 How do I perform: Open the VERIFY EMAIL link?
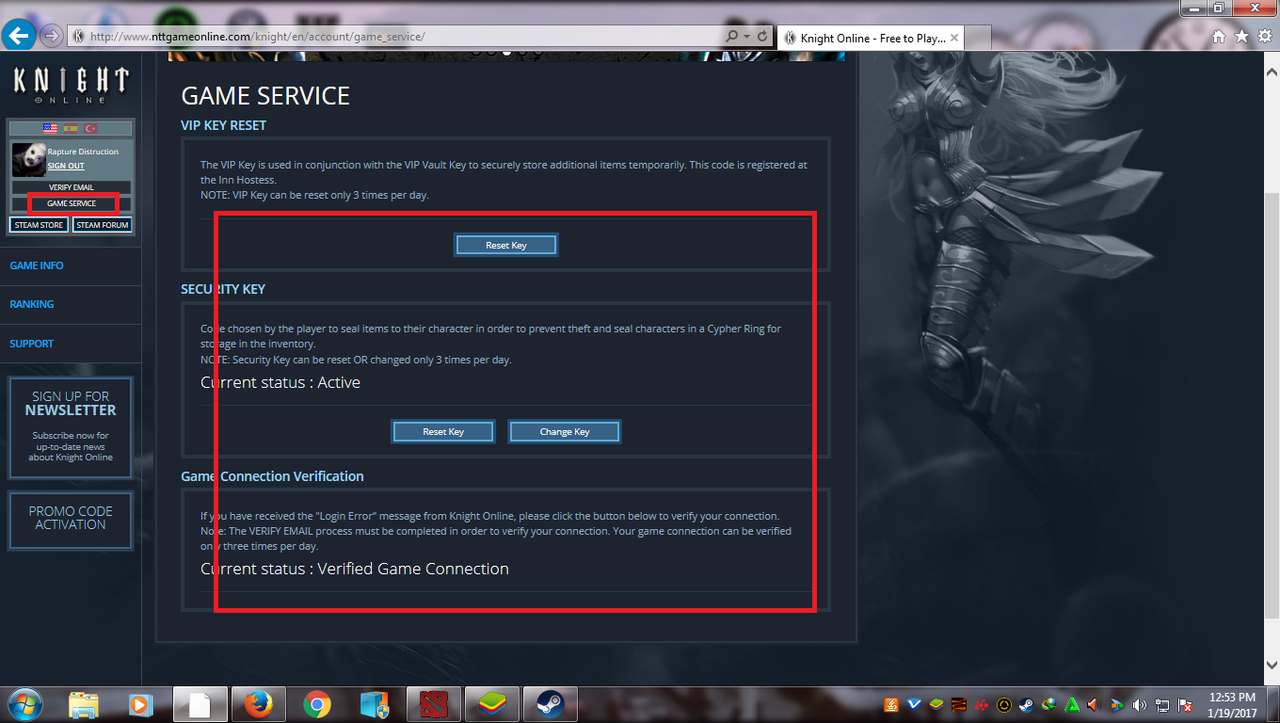pyautogui.click(x=71, y=187)
